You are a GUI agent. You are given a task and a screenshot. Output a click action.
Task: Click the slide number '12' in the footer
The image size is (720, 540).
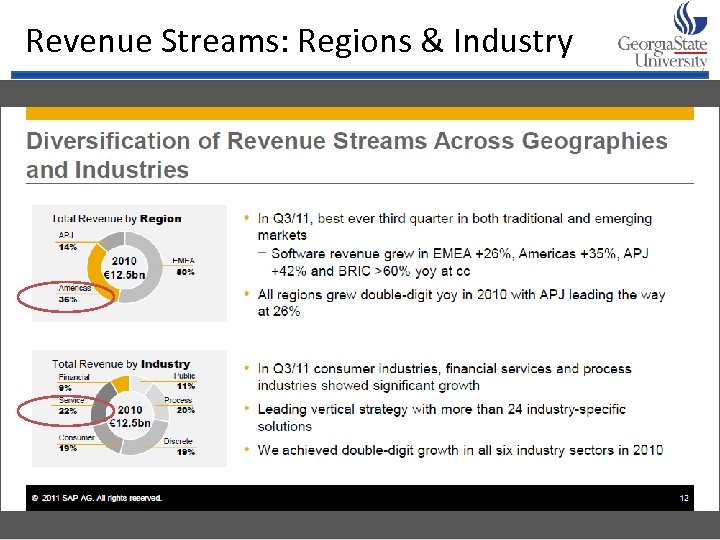coord(684,498)
